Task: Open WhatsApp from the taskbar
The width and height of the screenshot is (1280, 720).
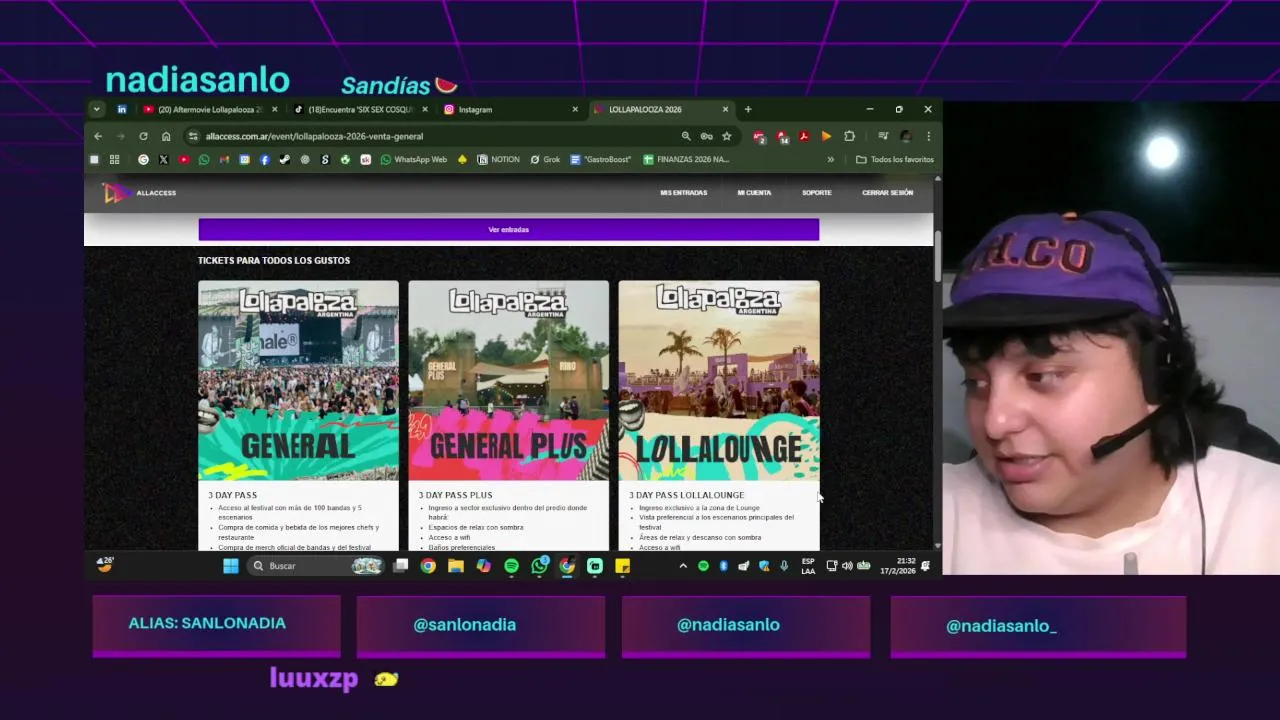Action: pyautogui.click(x=539, y=566)
